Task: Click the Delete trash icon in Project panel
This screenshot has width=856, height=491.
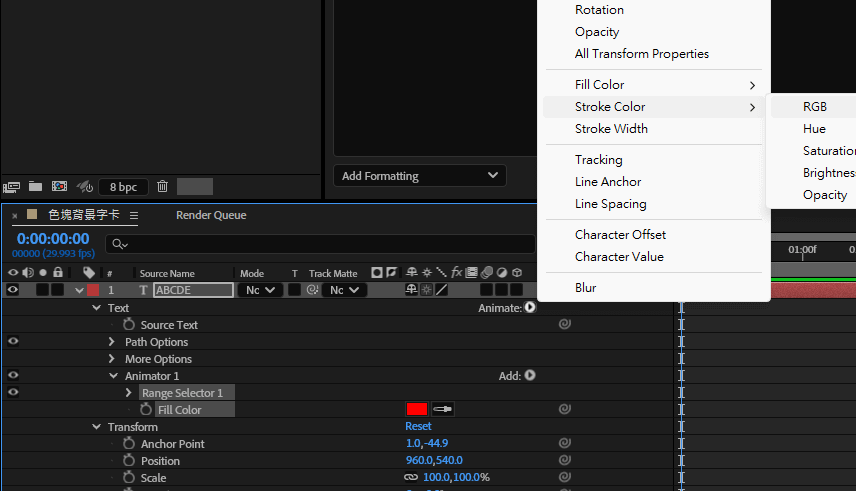Action: pos(162,186)
